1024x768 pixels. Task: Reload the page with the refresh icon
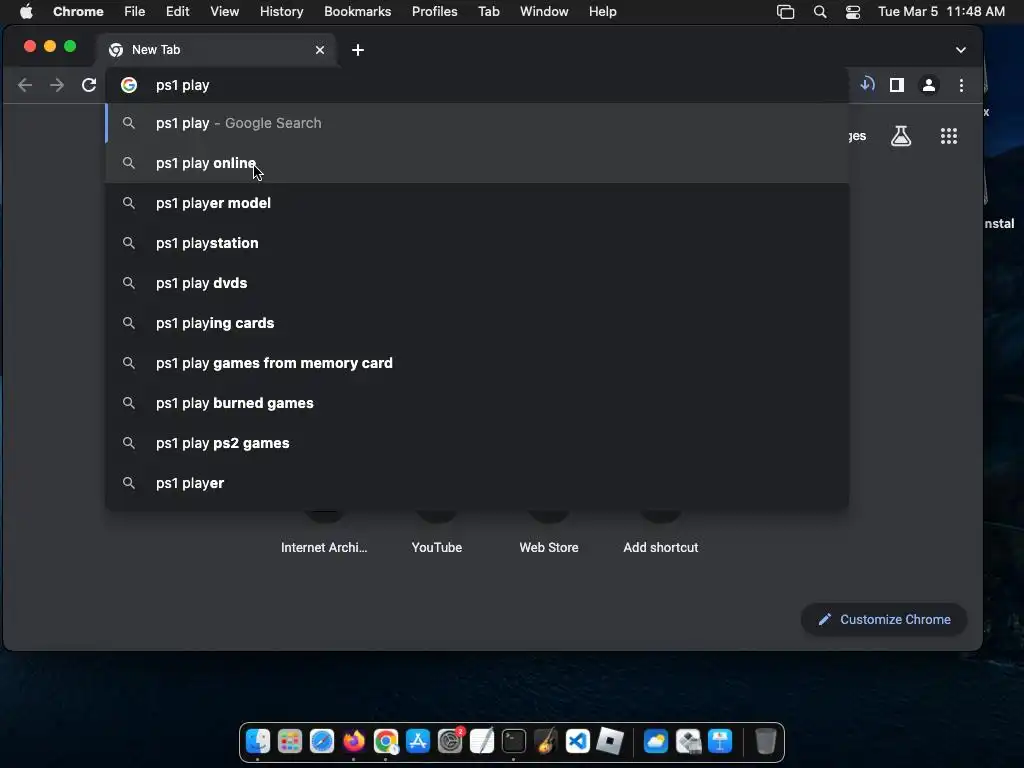pyautogui.click(x=89, y=85)
